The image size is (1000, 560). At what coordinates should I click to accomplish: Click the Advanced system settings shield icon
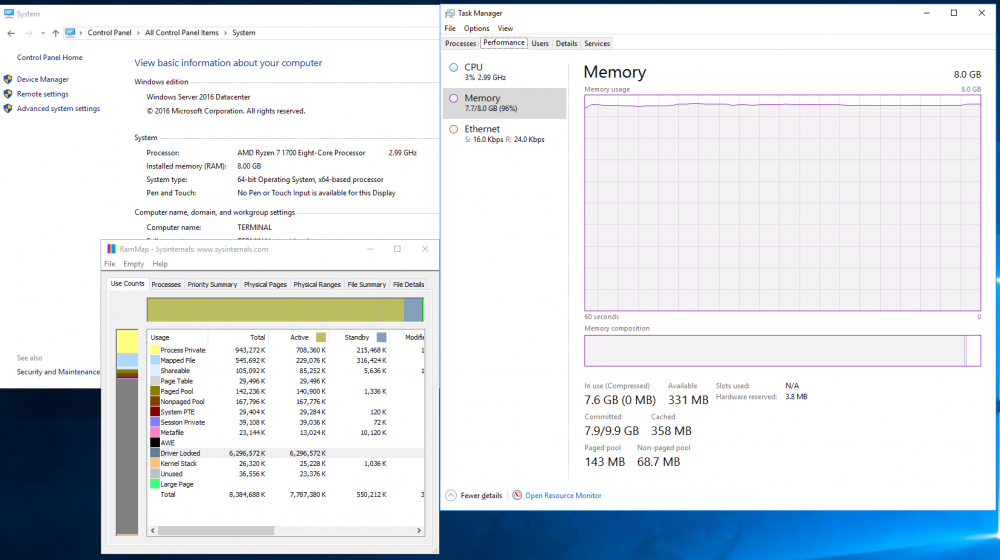8,108
